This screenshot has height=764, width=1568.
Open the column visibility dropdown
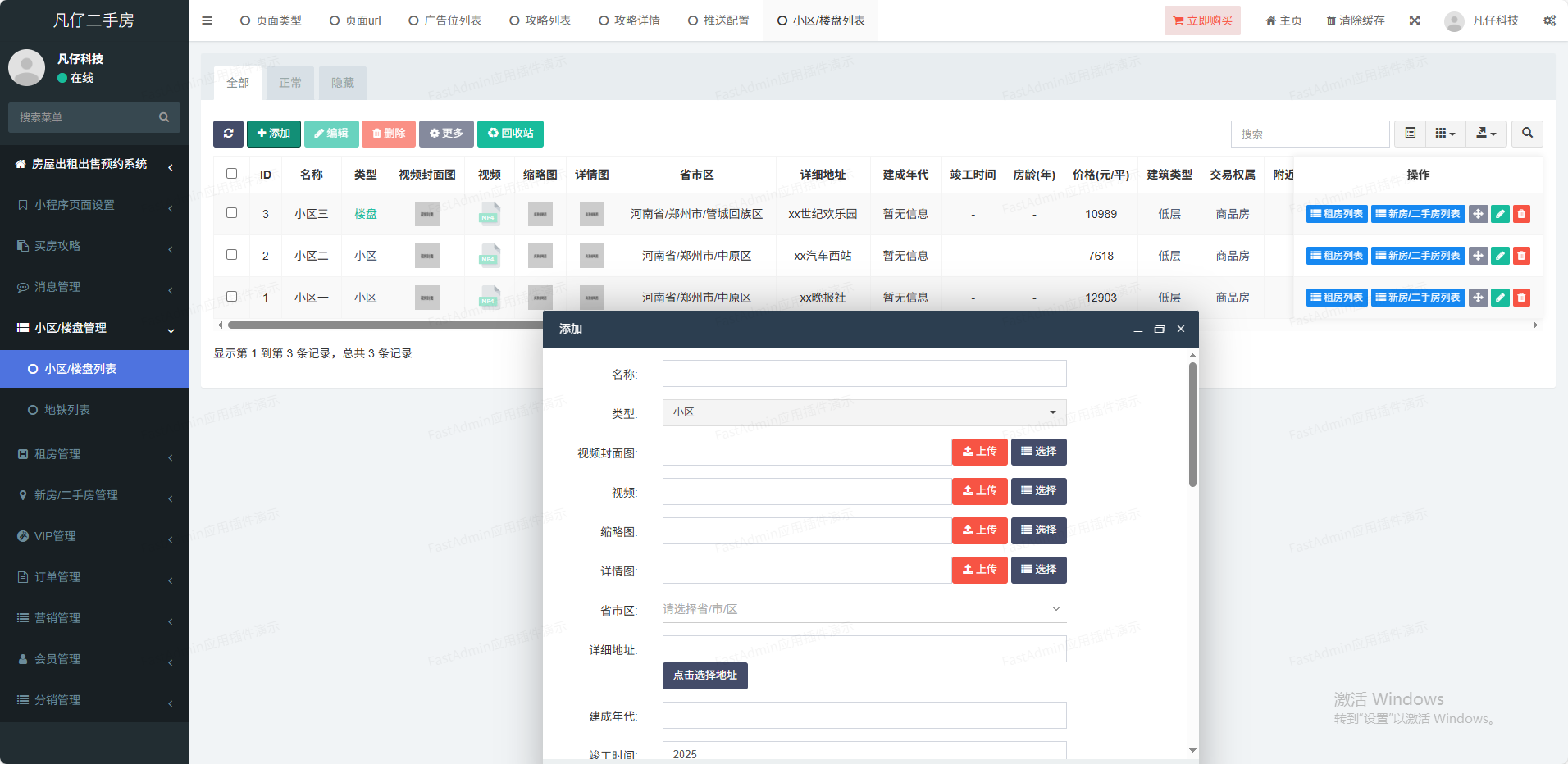click(1445, 134)
